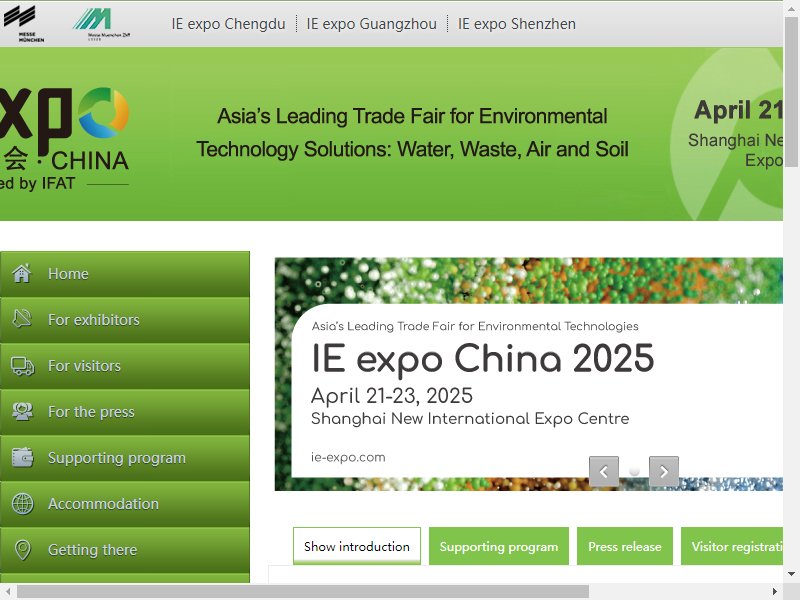Open the For visitors menu item
This screenshot has width=800, height=600.
(x=125, y=366)
